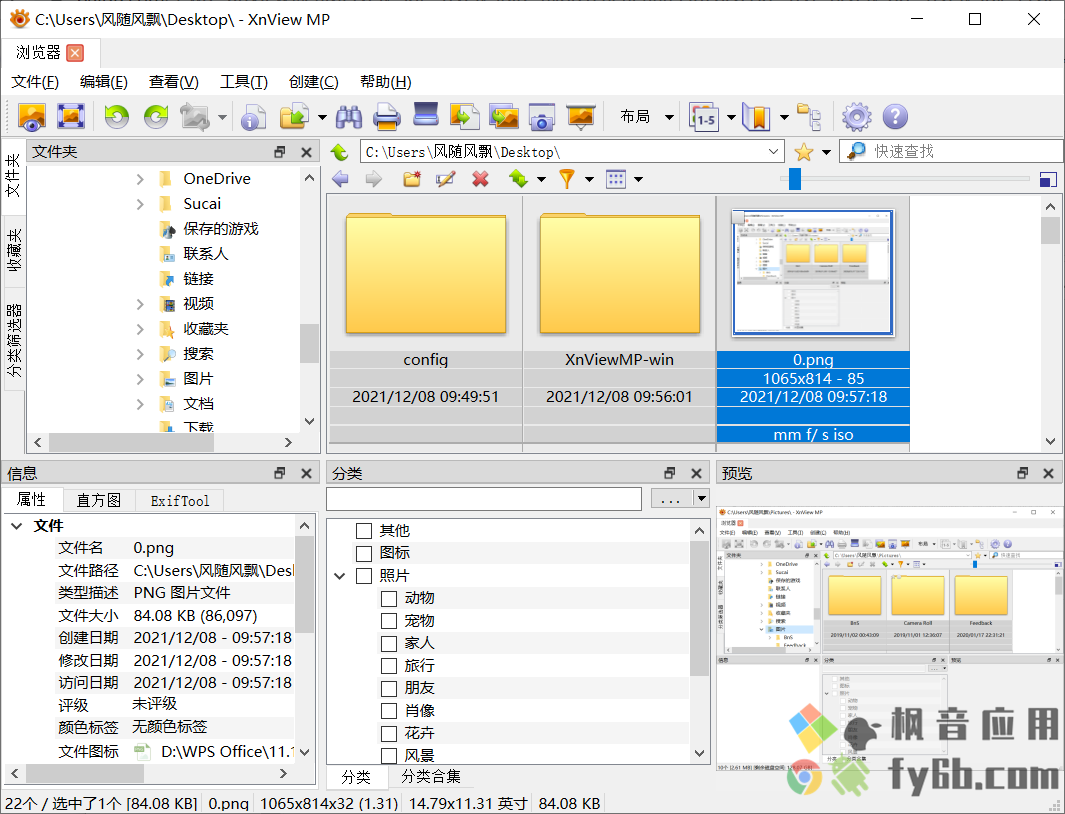Tick the 动物 checkbox
Viewport: 1065px width, 814px height.
pyautogui.click(x=389, y=599)
